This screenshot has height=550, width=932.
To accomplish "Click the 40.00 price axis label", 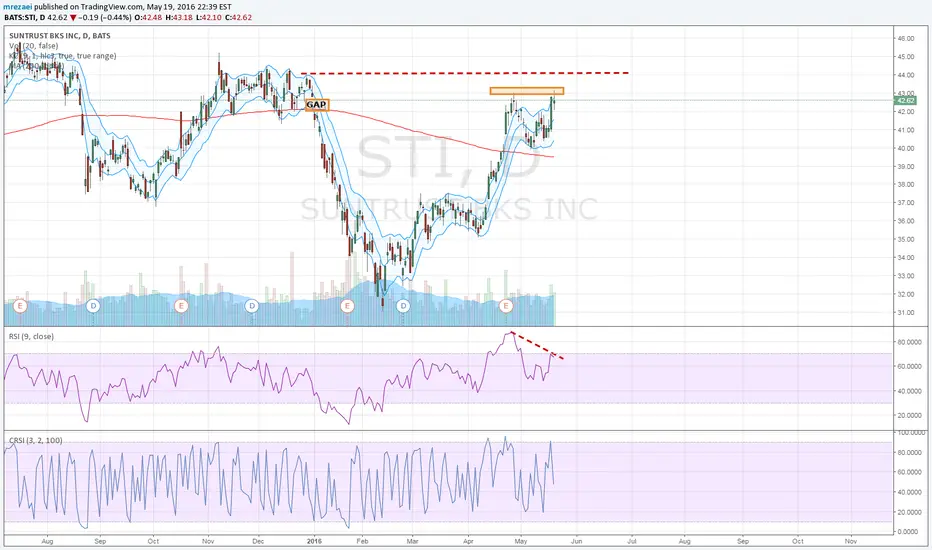I will [x=906, y=149].
